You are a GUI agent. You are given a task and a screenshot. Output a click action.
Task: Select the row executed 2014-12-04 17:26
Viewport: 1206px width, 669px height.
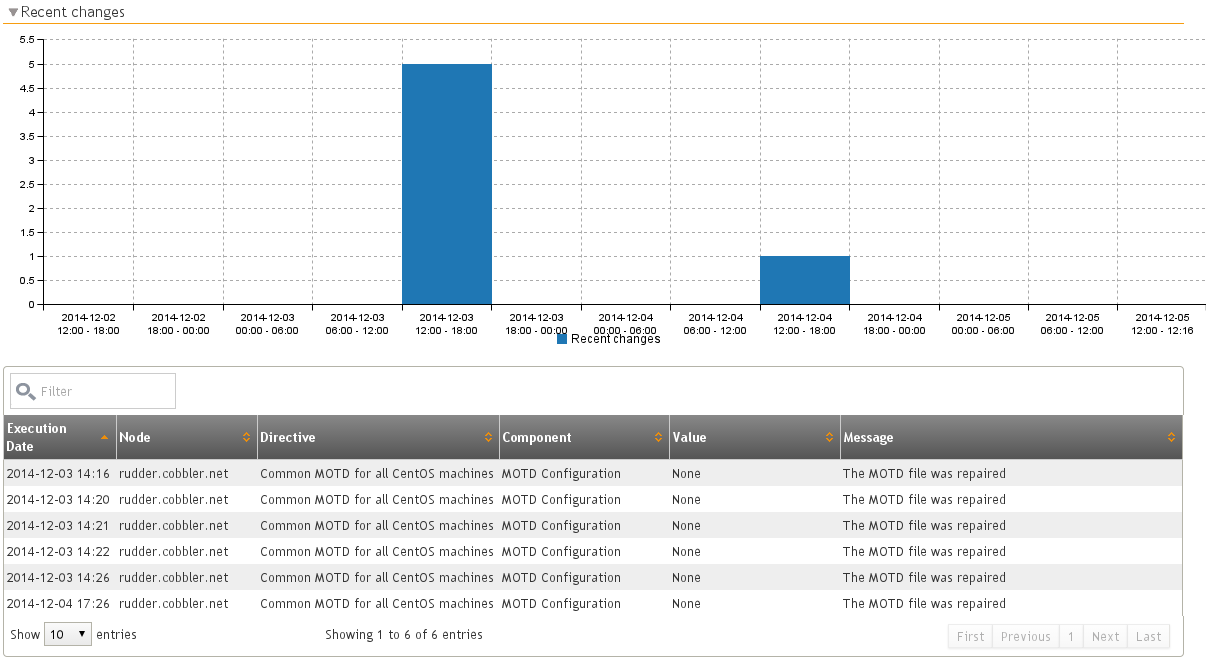click(x=593, y=604)
